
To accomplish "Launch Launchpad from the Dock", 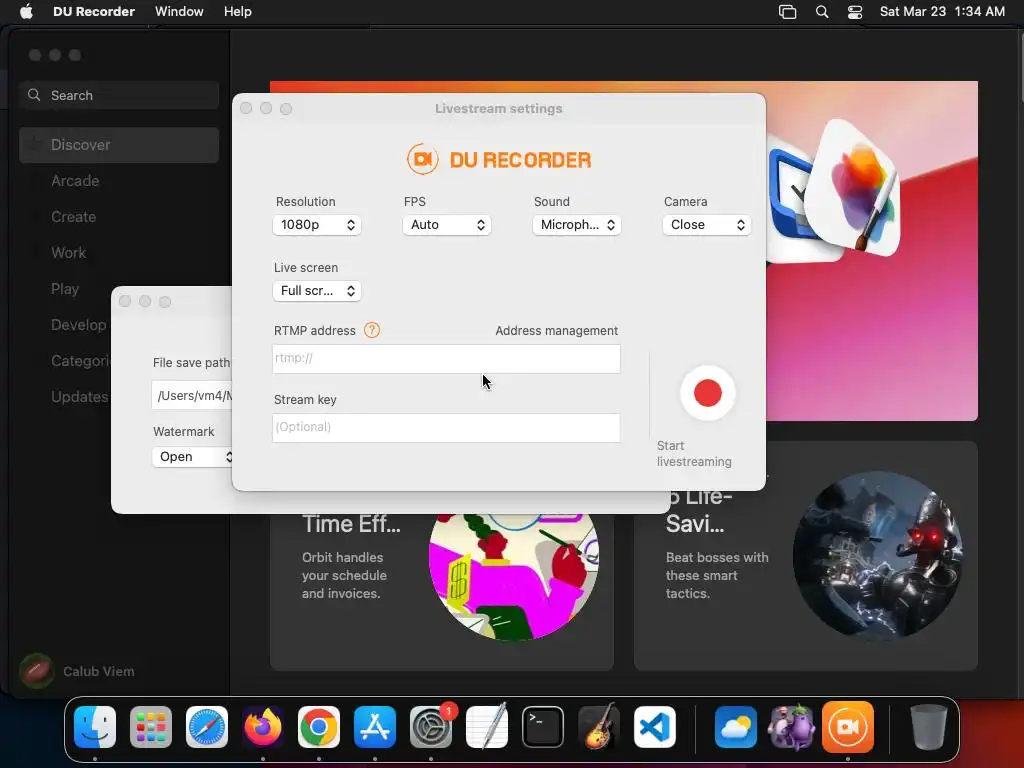I will tap(151, 727).
